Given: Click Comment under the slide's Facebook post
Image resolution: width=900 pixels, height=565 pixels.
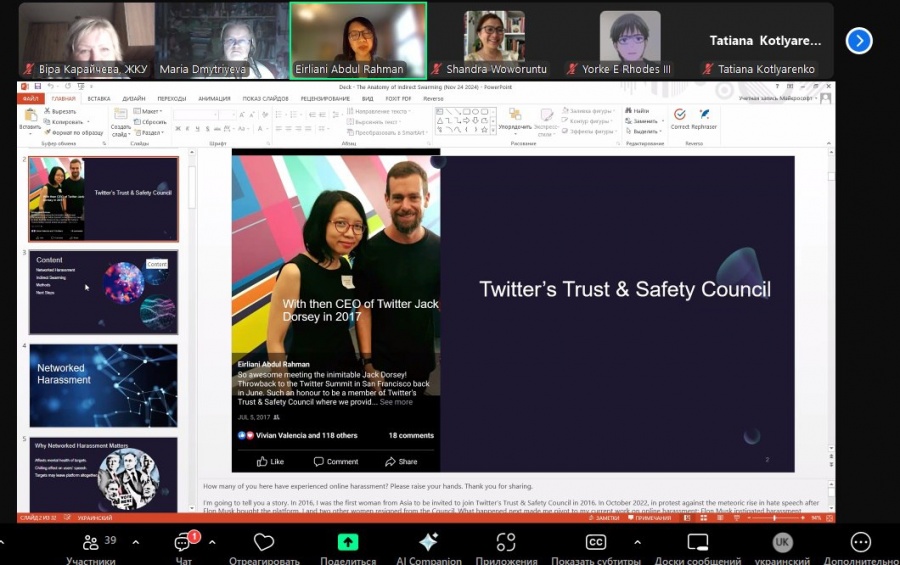Looking at the screenshot, I should [336, 462].
